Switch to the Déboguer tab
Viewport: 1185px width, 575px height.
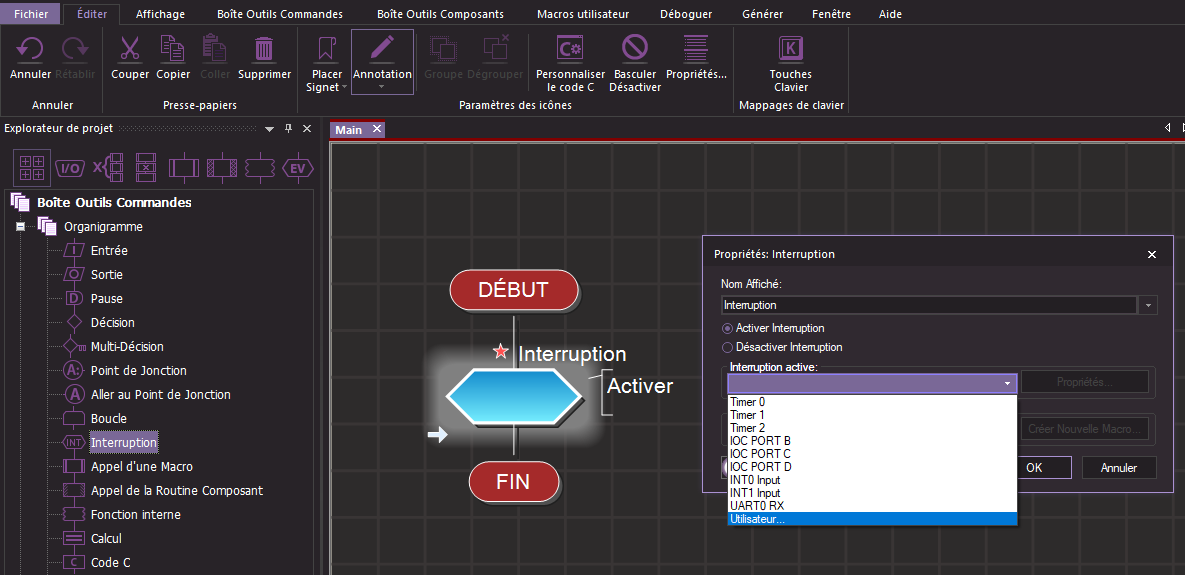point(686,14)
